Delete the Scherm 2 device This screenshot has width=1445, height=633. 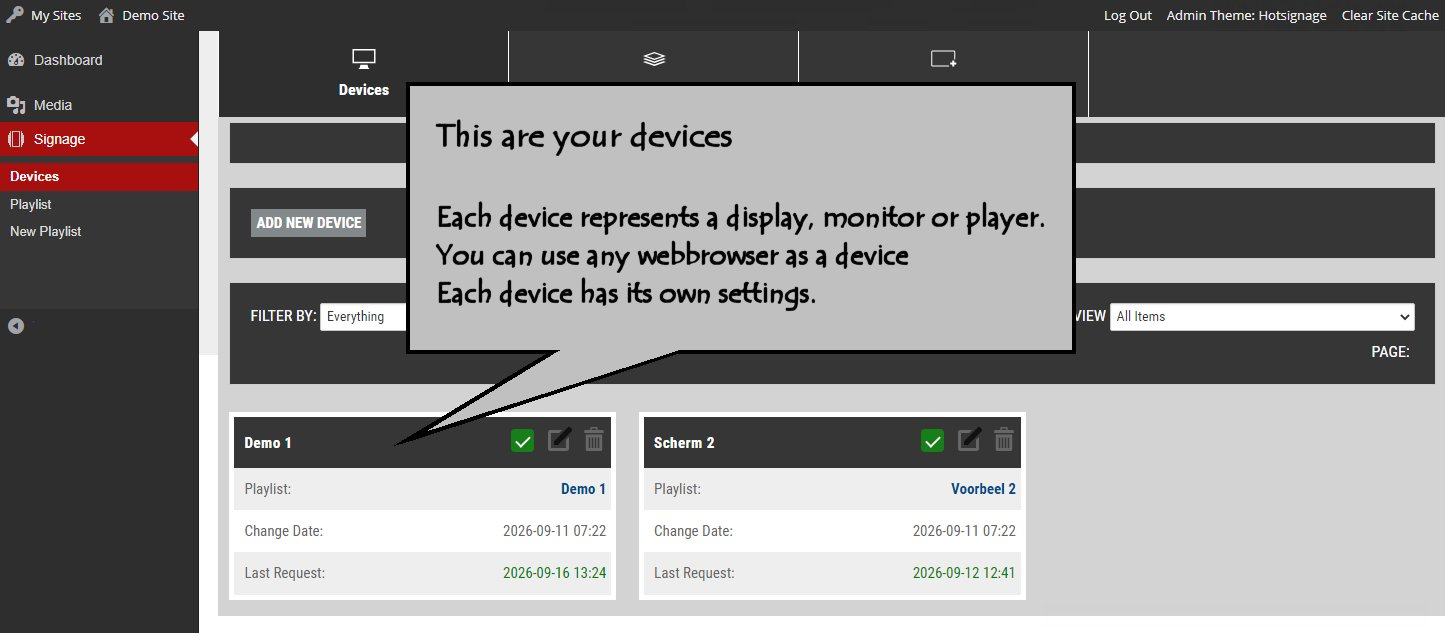1004,439
